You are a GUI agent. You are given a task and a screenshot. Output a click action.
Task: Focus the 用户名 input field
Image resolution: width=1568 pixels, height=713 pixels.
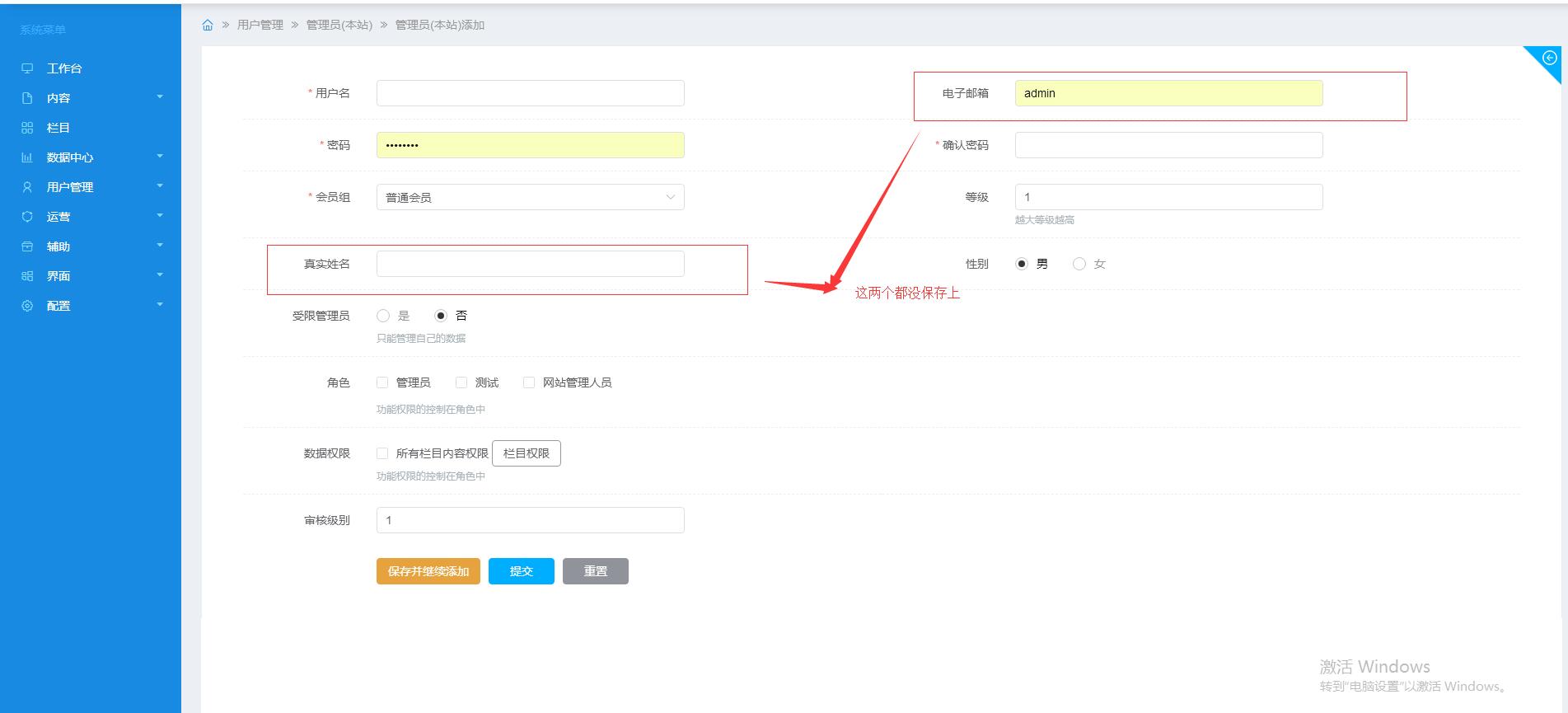coord(531,93)
